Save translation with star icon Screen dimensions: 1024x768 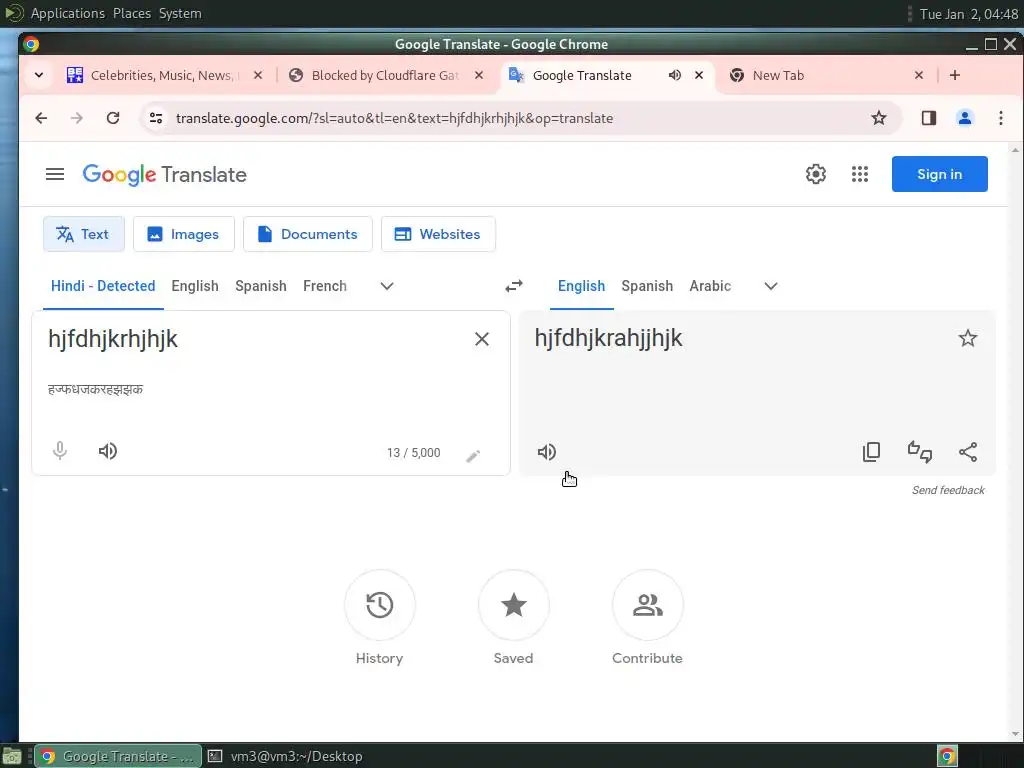pyautogui.click(x=968, y=338)
